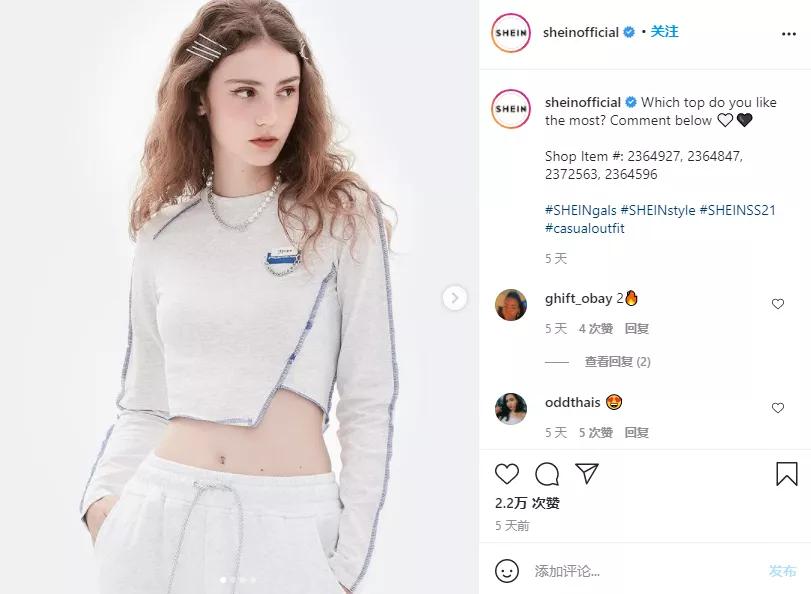
Task: Open three-dot more options menu
Action: (789, 34)
